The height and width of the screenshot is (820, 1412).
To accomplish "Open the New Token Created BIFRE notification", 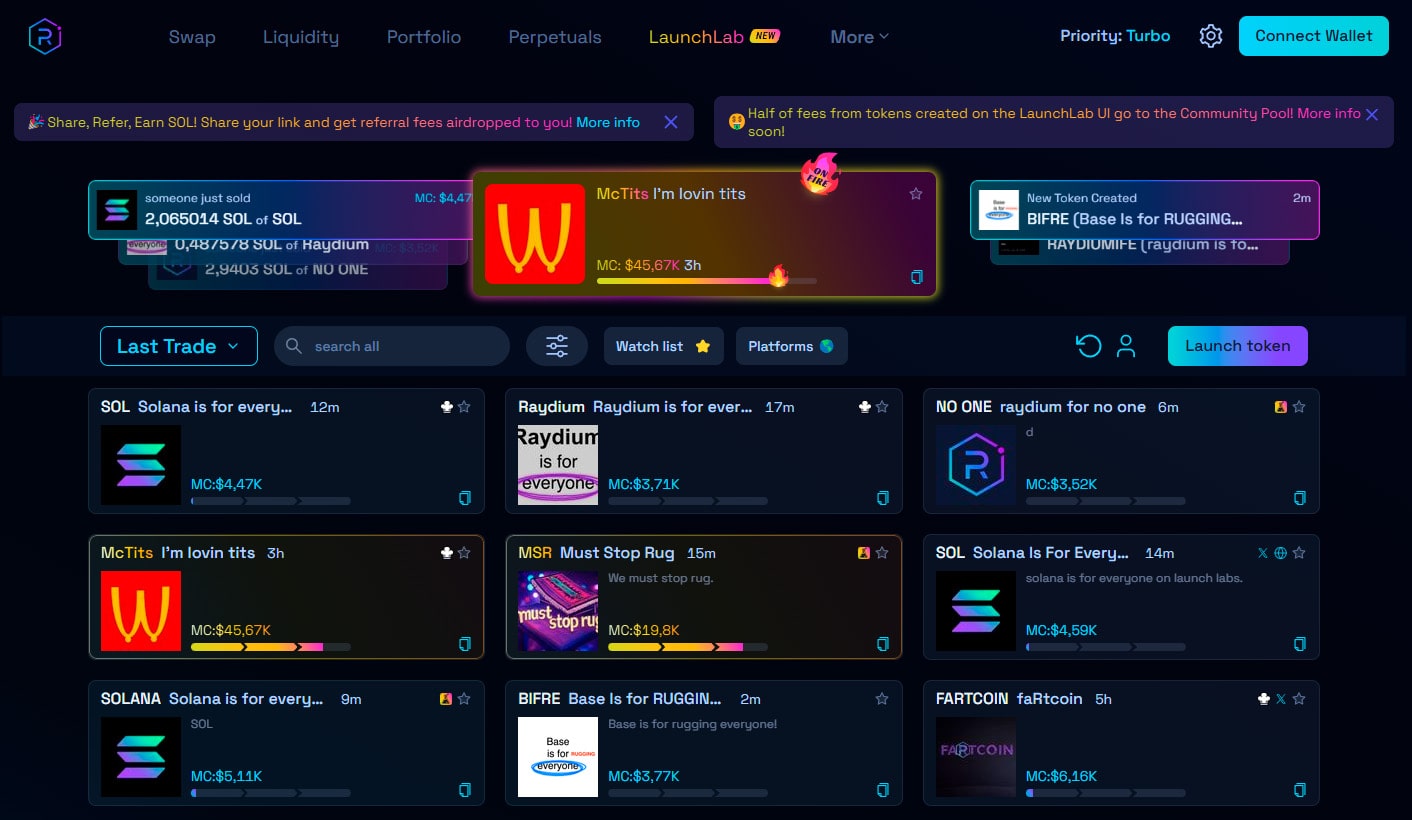I will [1145, 210].
